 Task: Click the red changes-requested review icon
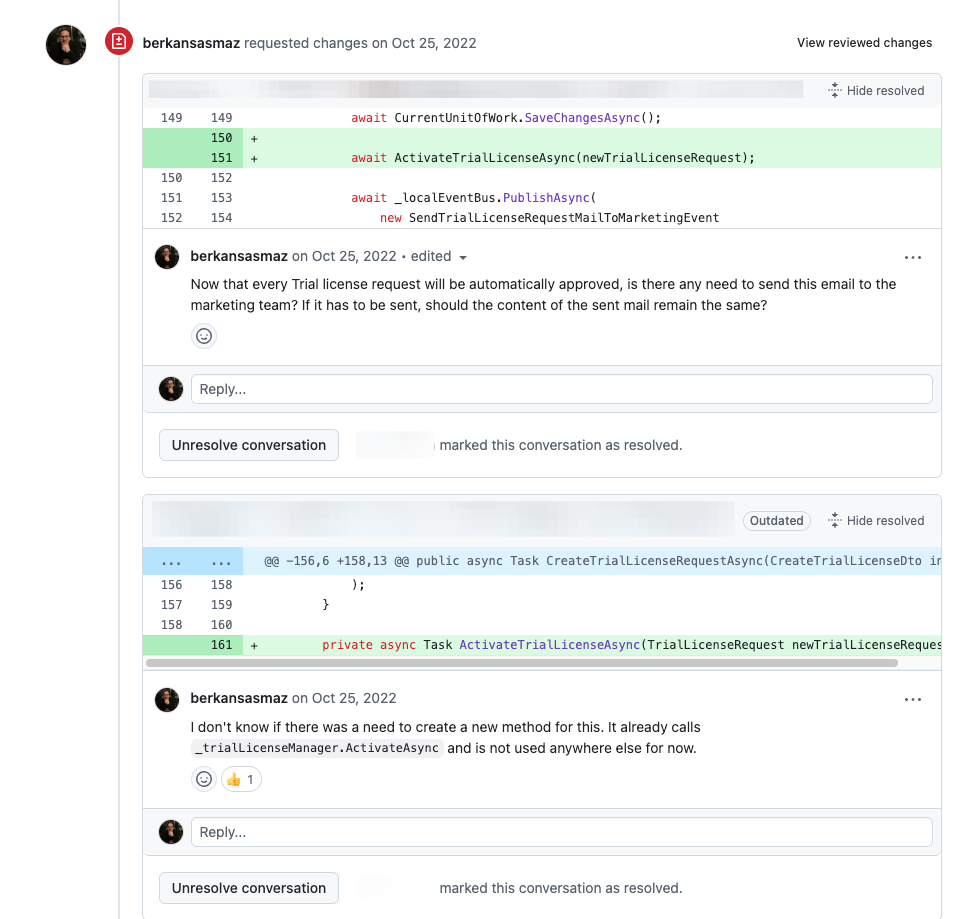point(119,42)
